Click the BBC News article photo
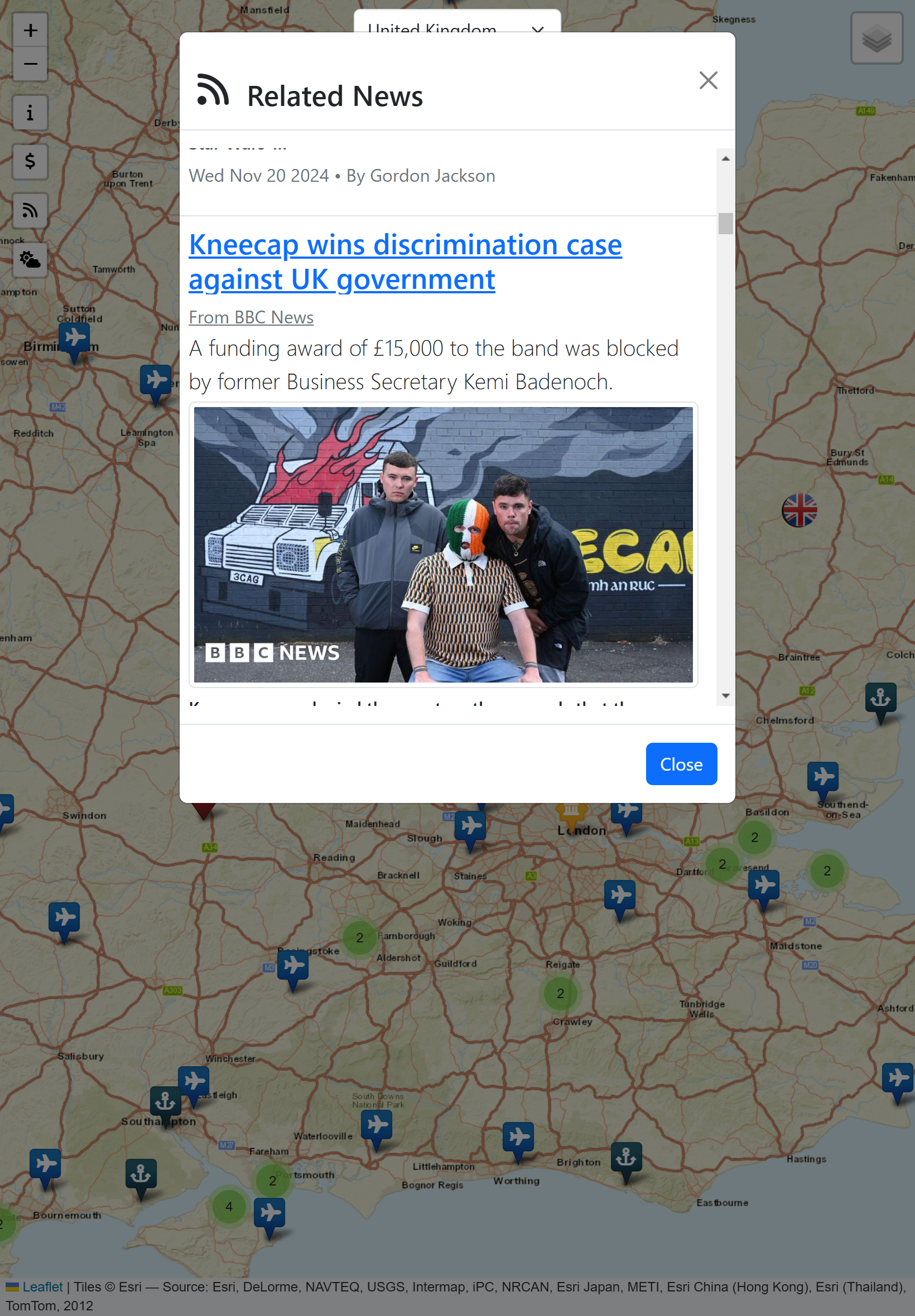This screenshot has height=1316, width=915. [x=443, y=544]
